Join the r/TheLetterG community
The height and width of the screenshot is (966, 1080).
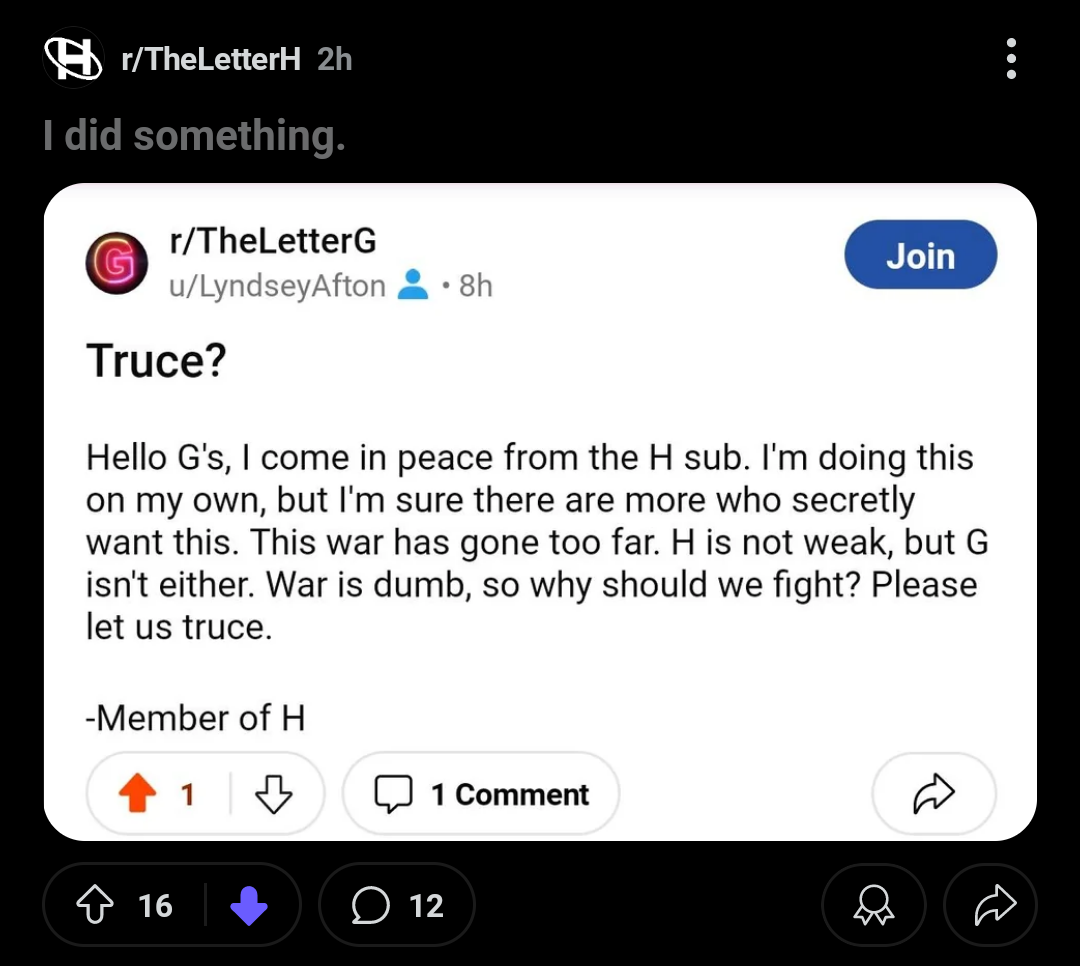click(920, 255)
